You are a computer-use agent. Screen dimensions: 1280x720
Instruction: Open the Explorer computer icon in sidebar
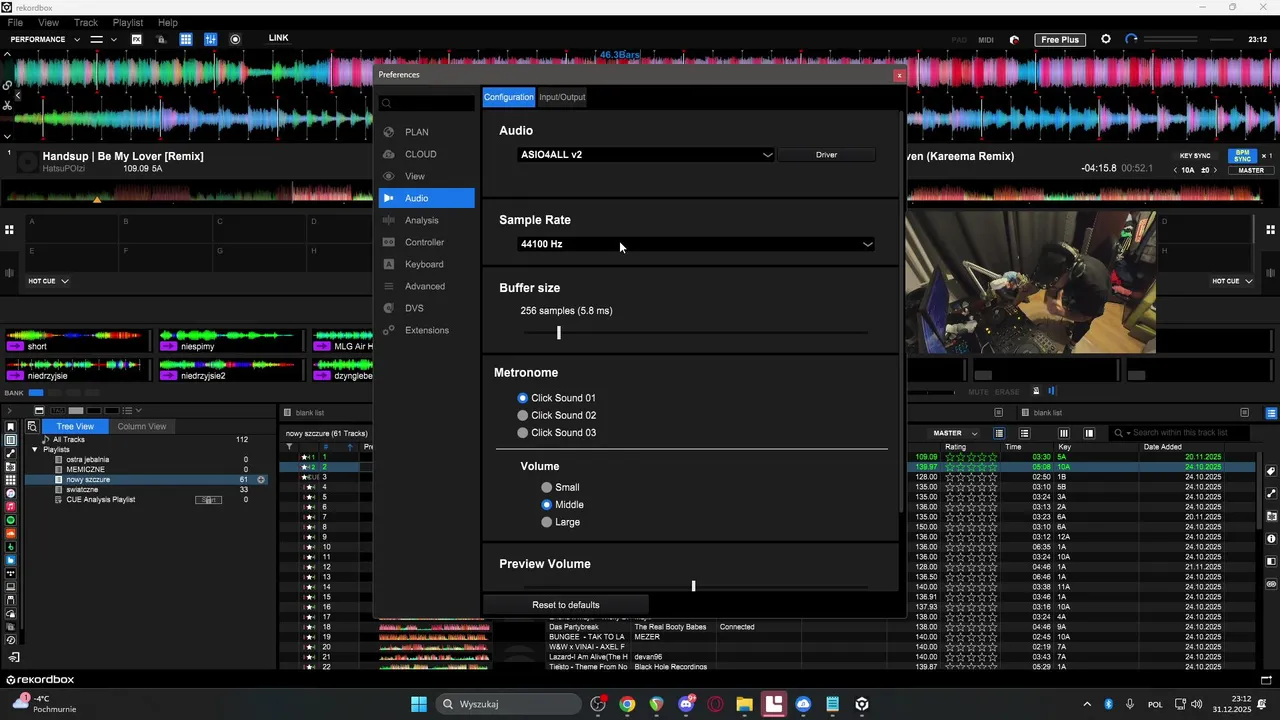[x=11, y=587]
